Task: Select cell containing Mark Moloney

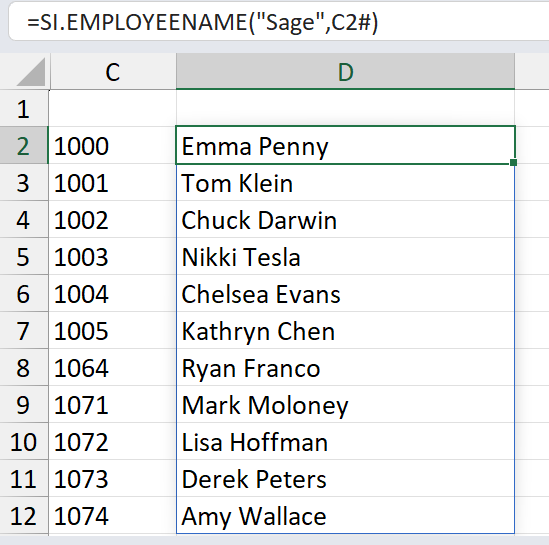Action: tap(346, 405)
